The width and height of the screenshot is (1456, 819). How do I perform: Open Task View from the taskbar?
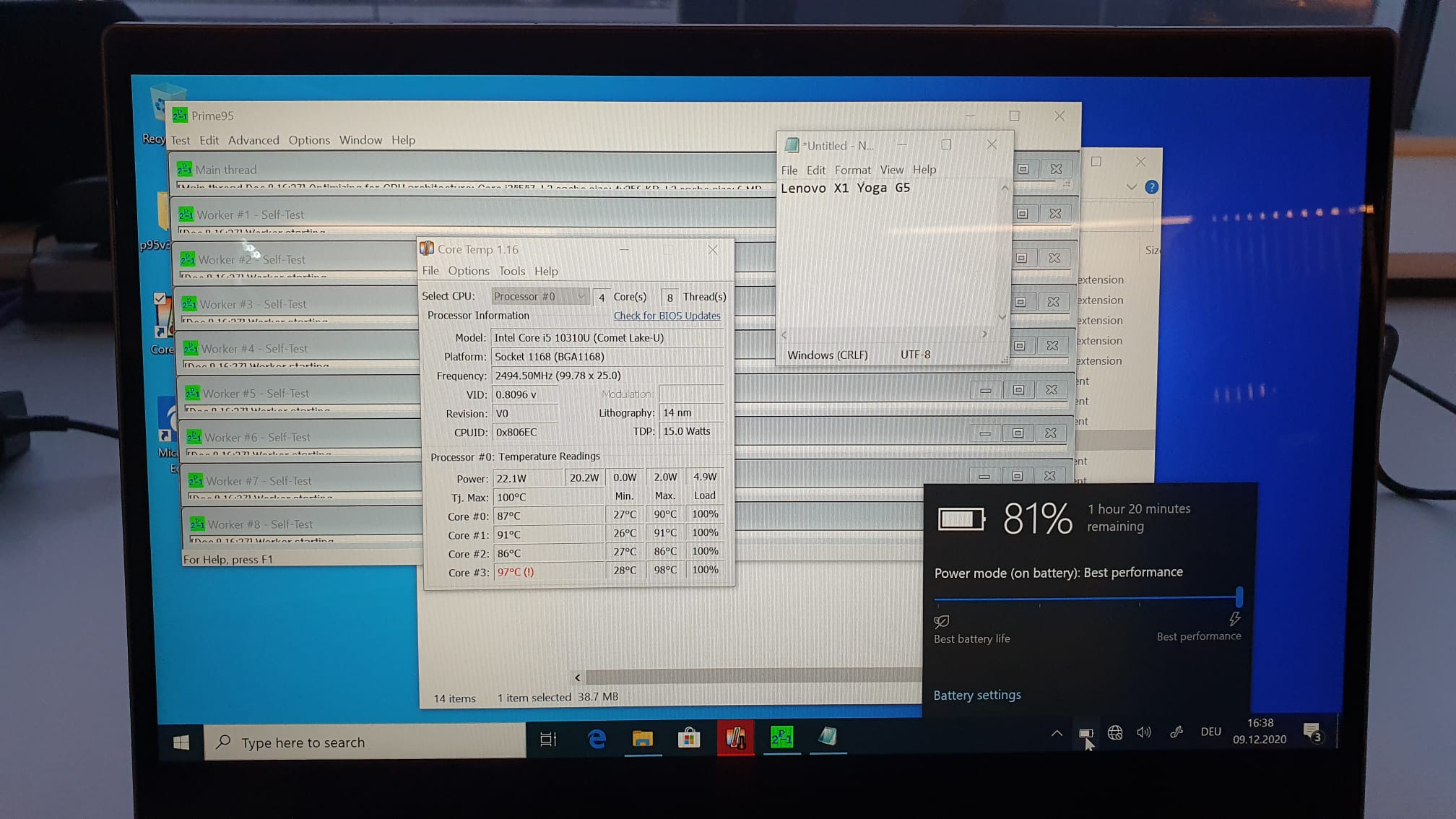[548, 739]
